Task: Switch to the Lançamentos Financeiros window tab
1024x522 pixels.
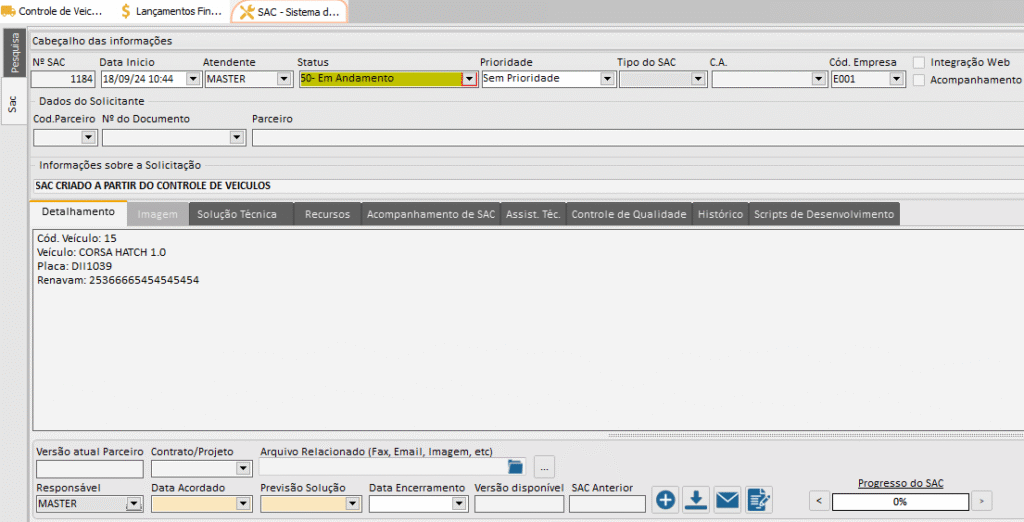Action: point(171,11)
